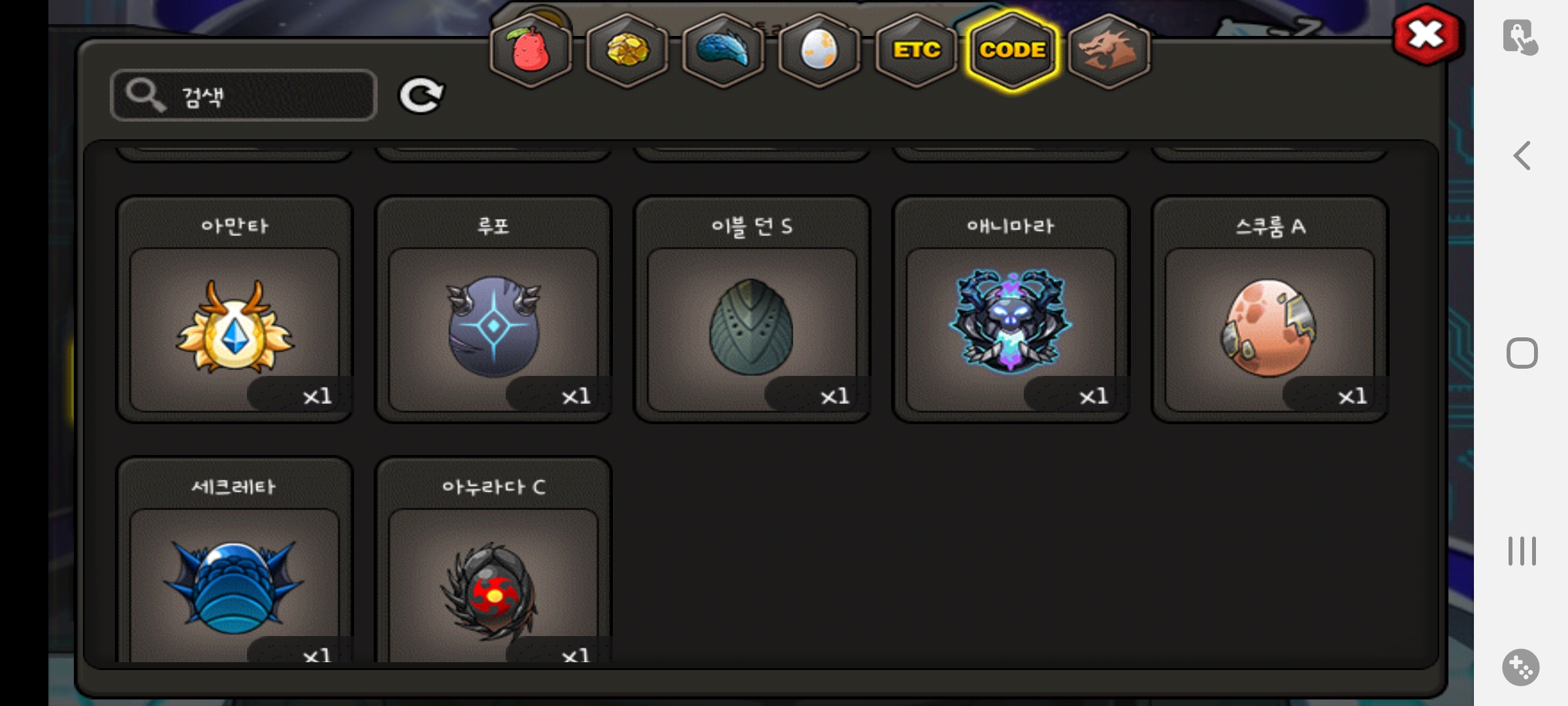The width and height of the screenshot is (1568, 706).
Task: Select the 스쿠룸 A egg item
Action: pyautogui.click(x=1269, y=310)
